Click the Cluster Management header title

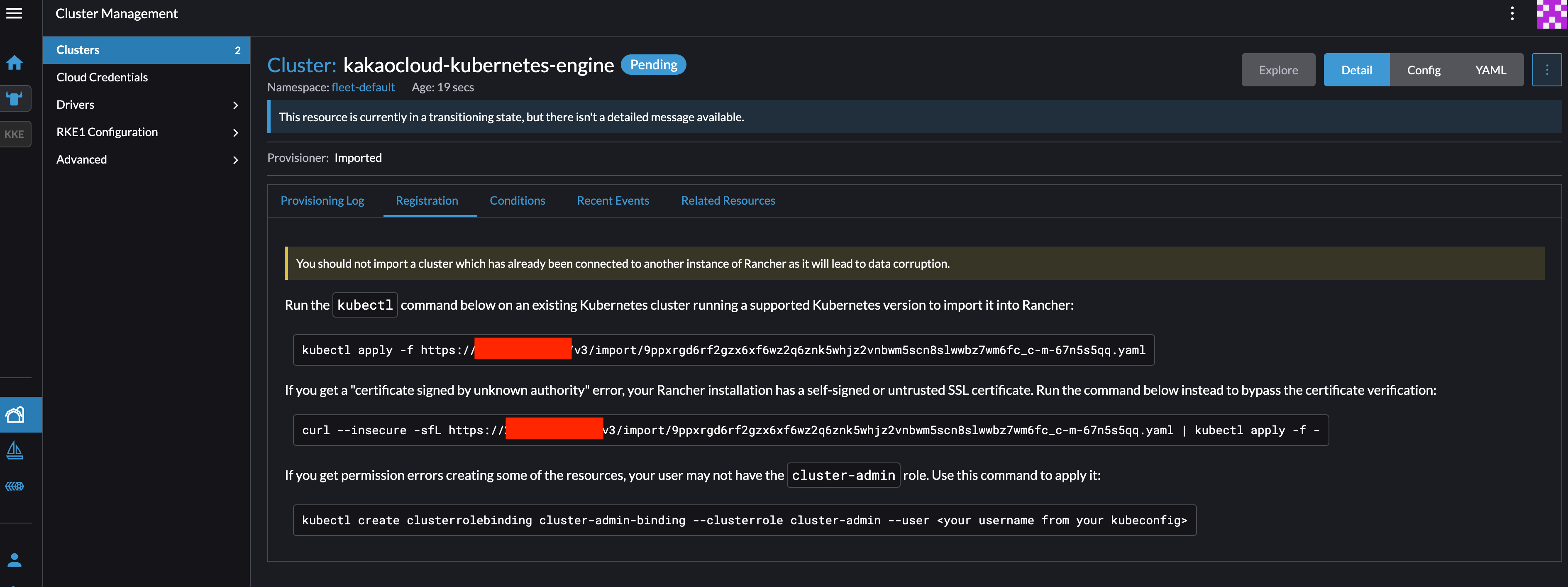point(116,13)
